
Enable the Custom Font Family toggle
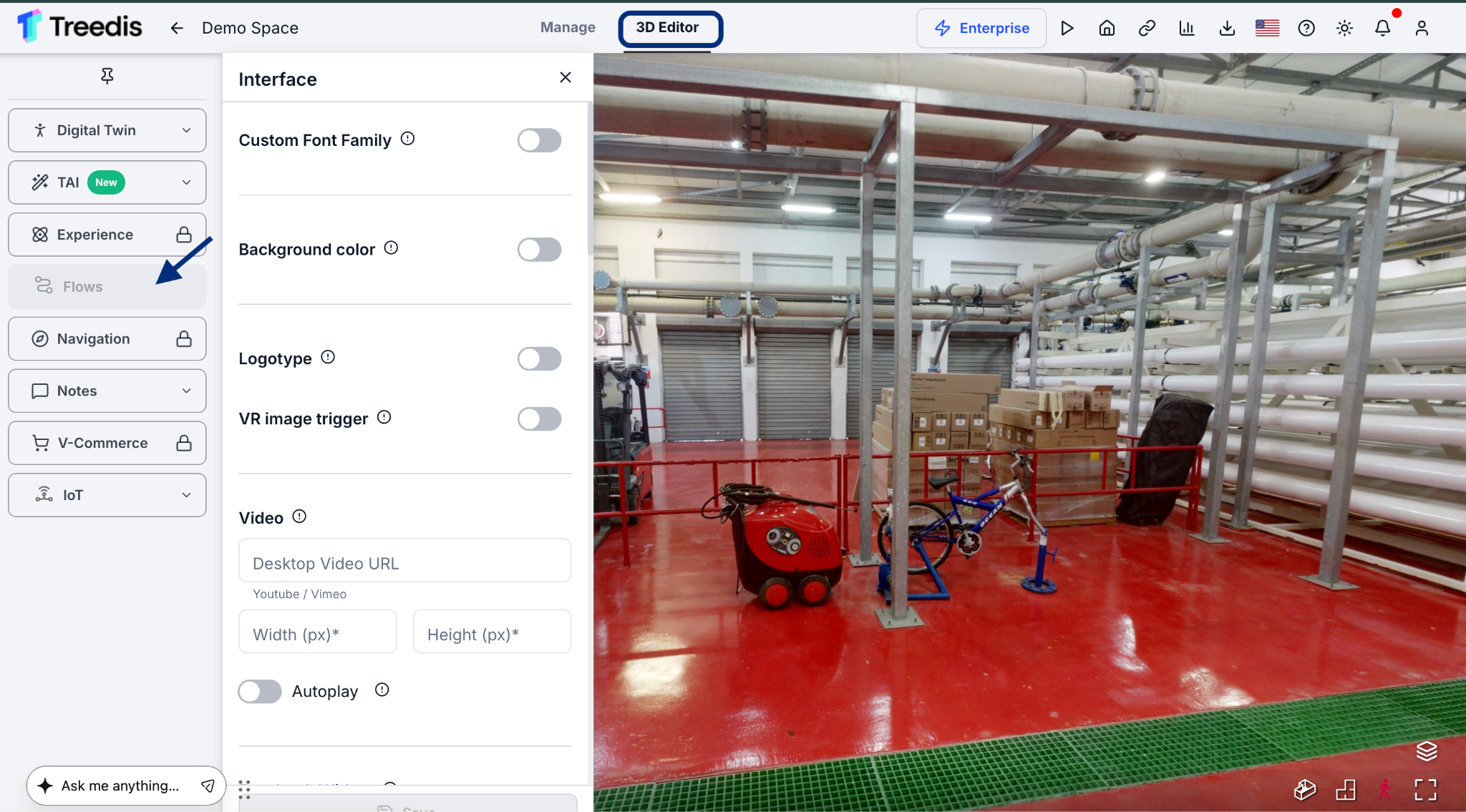[x=539, y=140]
